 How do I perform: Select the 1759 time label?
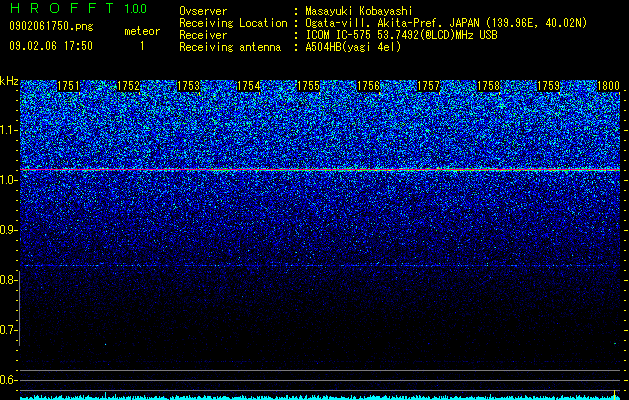549,86
